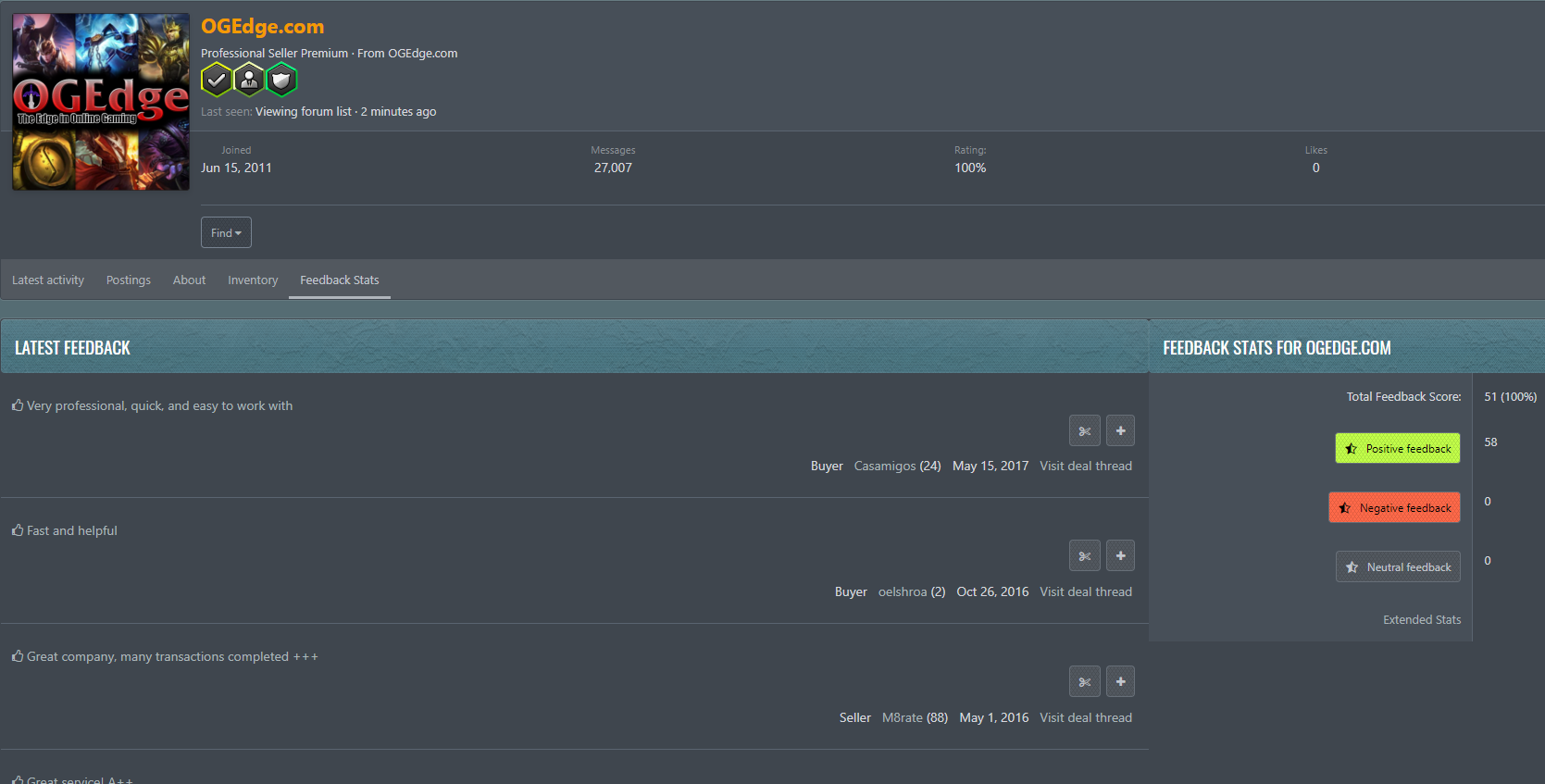
Task: Click the Neutral feedback button
Action: point(1398,566)
